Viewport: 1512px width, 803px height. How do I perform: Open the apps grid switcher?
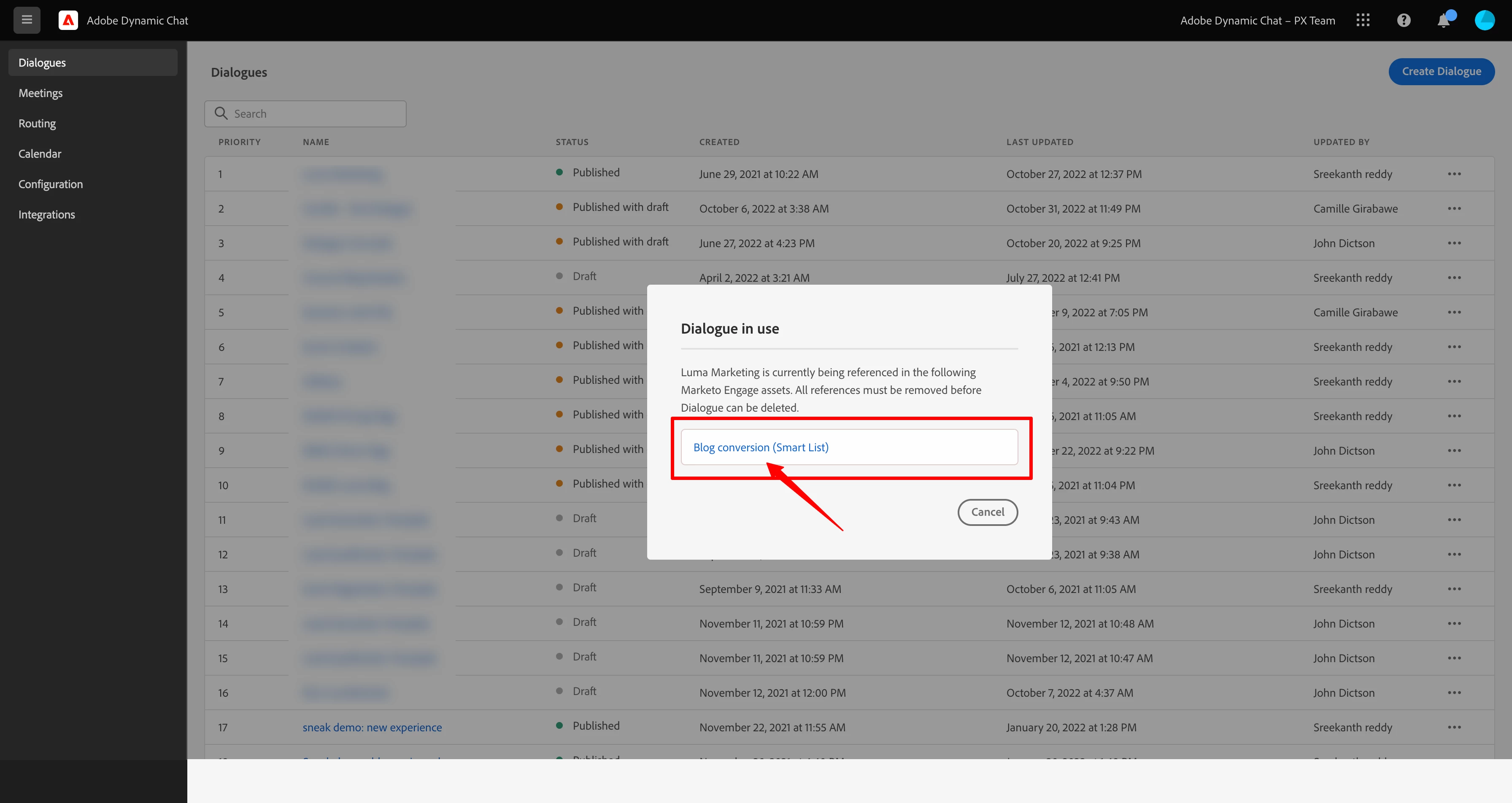pyautogui.click(x=1363, y=20)
